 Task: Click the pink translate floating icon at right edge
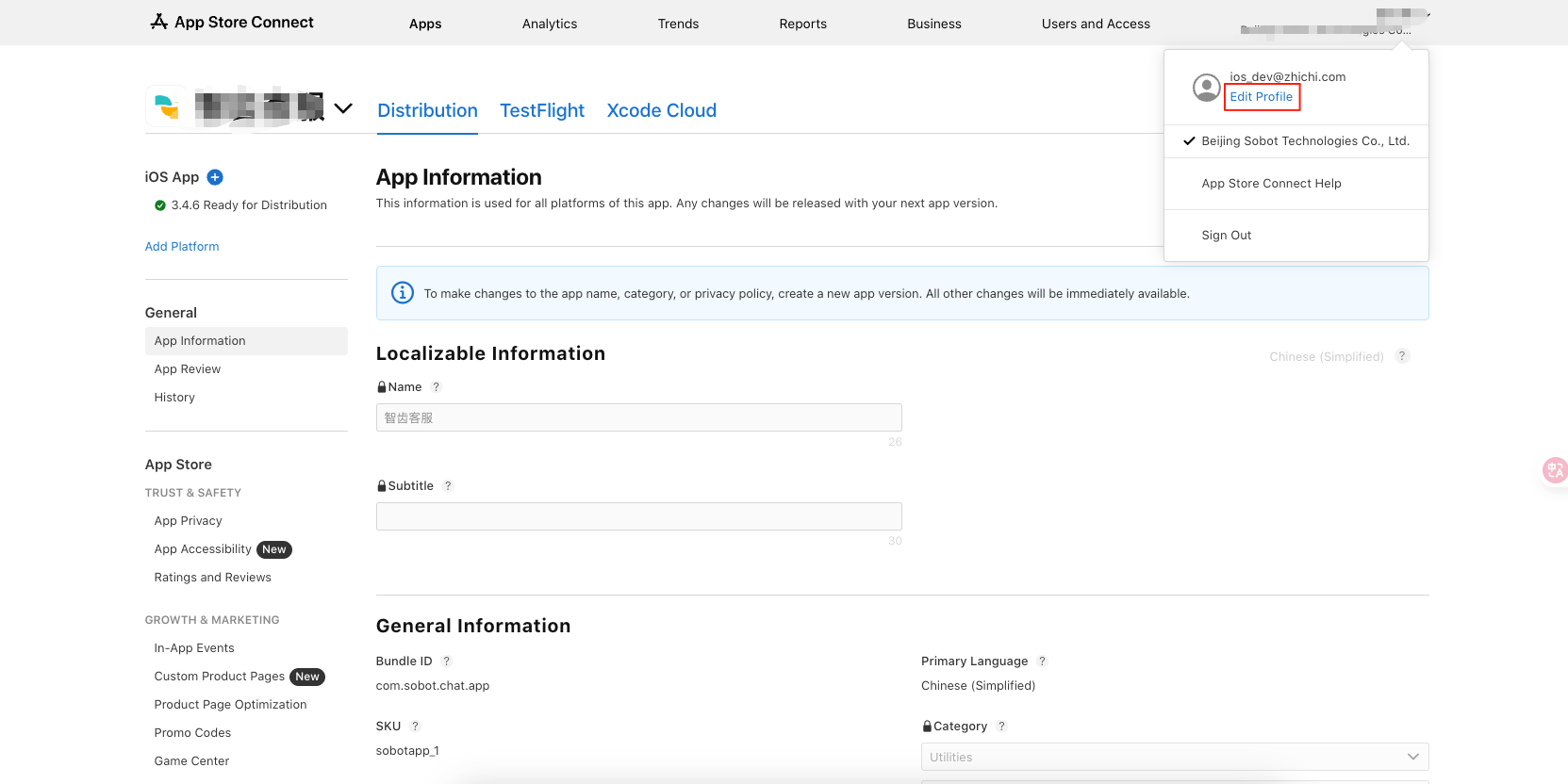coord(1554,469)
